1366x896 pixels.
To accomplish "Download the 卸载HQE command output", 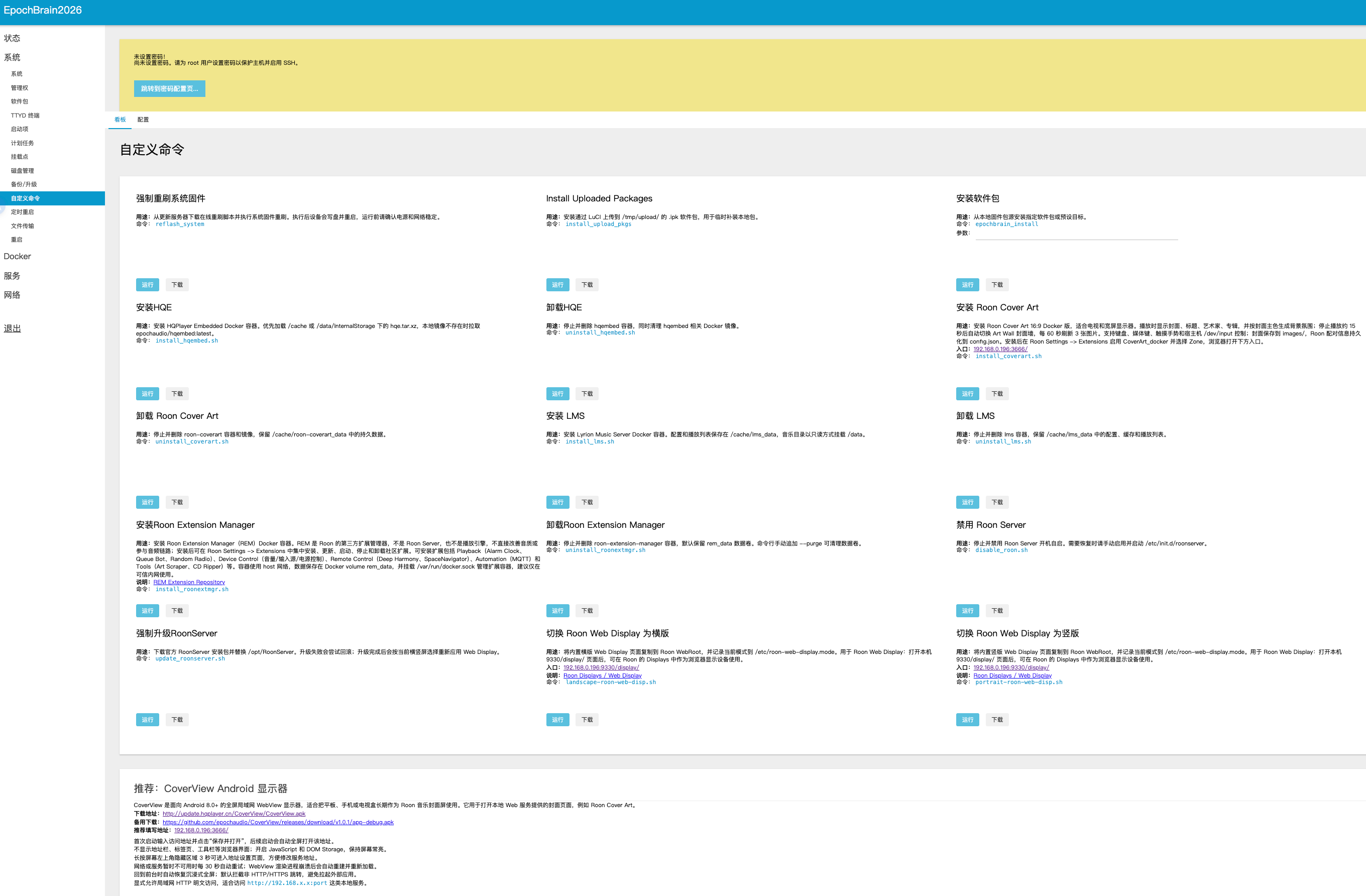I will pos(587,394).
